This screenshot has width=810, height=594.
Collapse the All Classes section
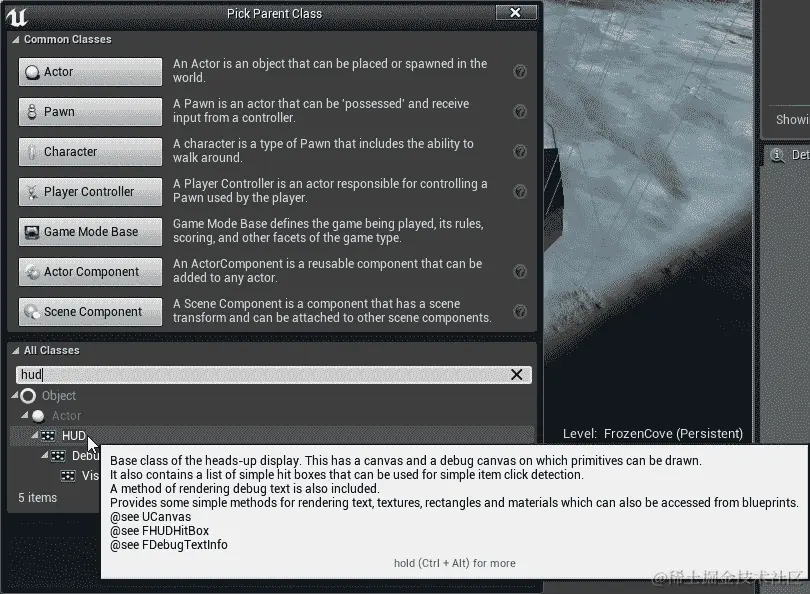(15, 351)
